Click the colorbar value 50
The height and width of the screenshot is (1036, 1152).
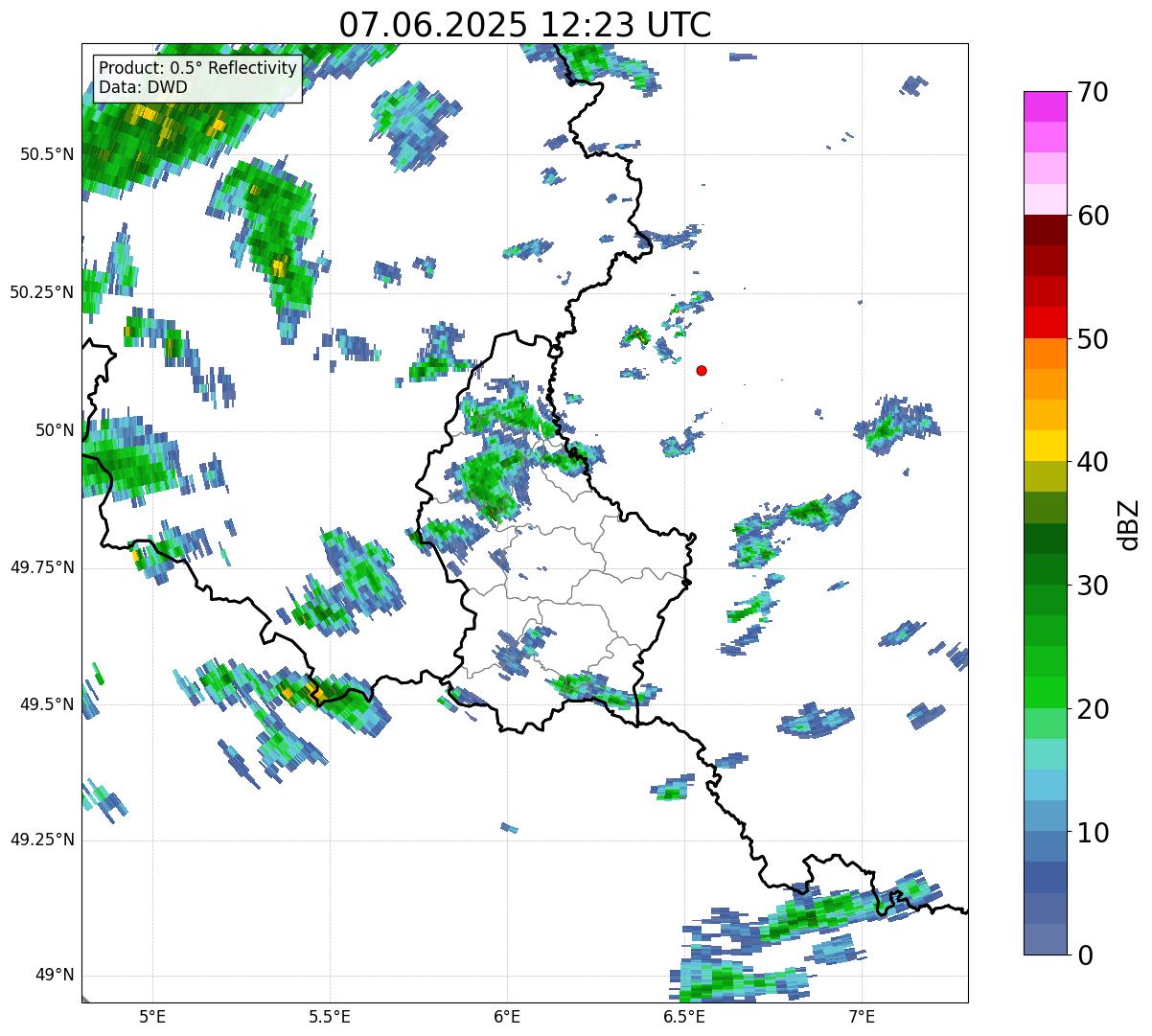click(x=1093, y=339)
